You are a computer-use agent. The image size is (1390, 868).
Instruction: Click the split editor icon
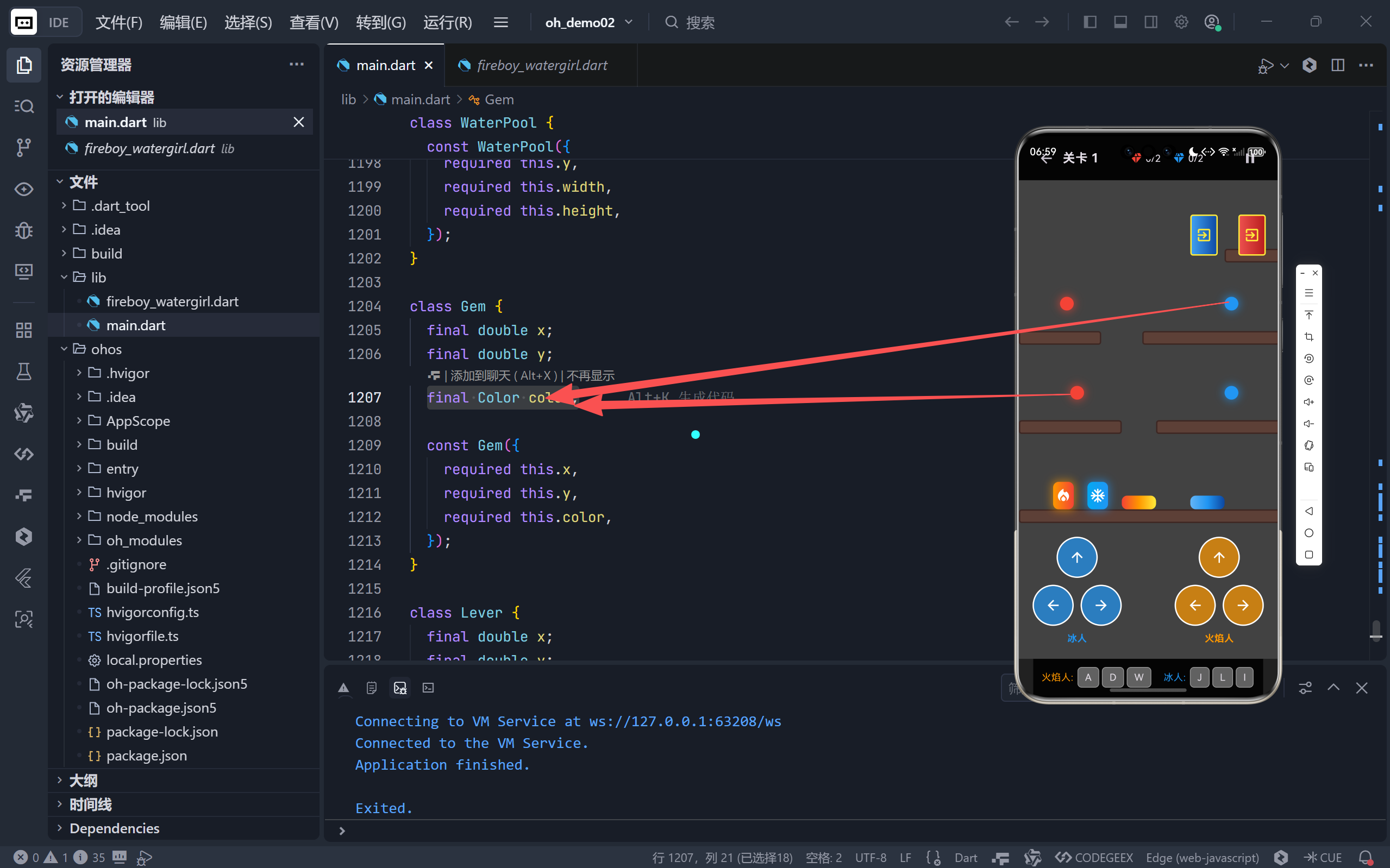1338,65
